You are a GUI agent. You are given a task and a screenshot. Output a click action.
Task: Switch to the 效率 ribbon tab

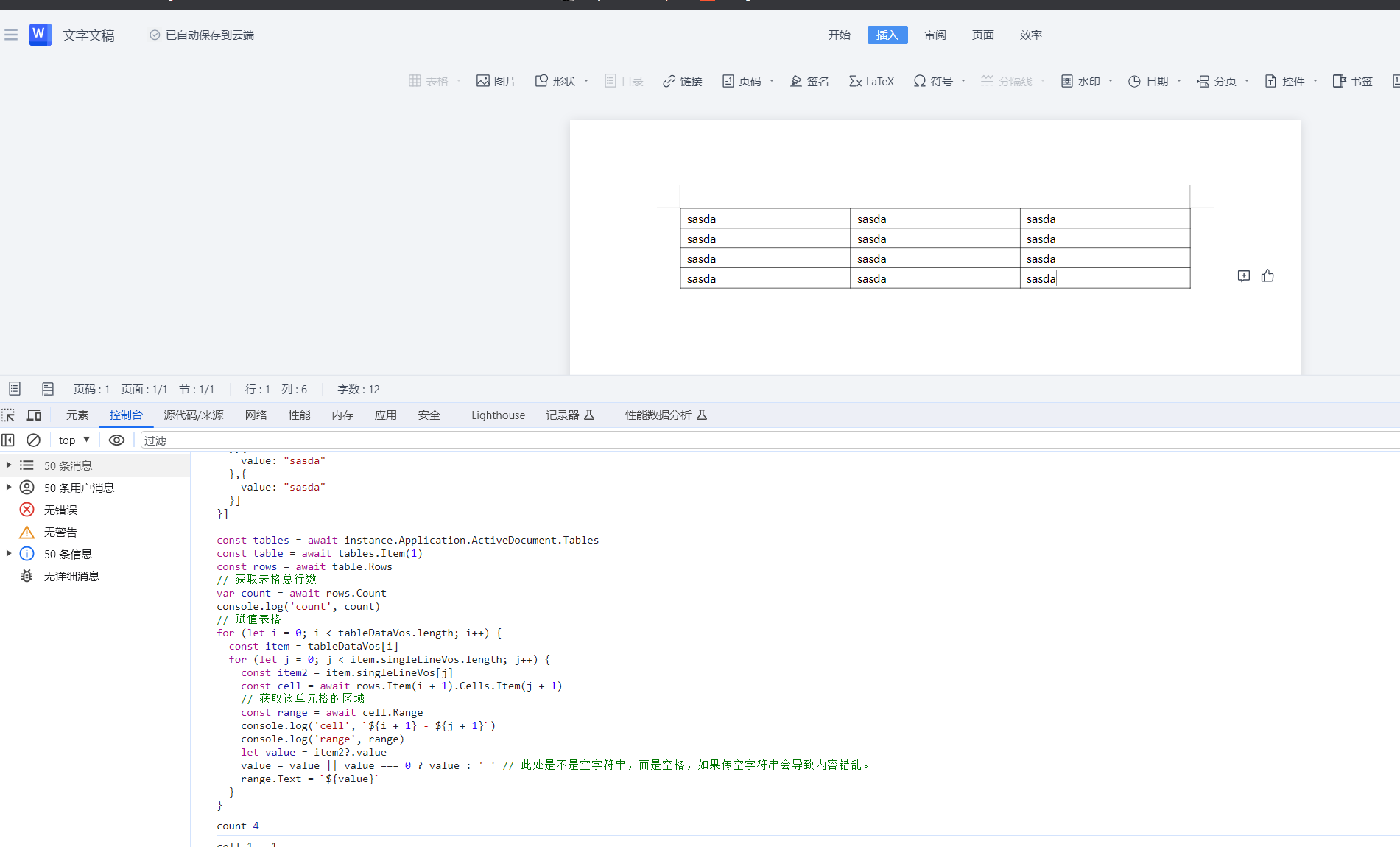click(x=1031, y=35)
